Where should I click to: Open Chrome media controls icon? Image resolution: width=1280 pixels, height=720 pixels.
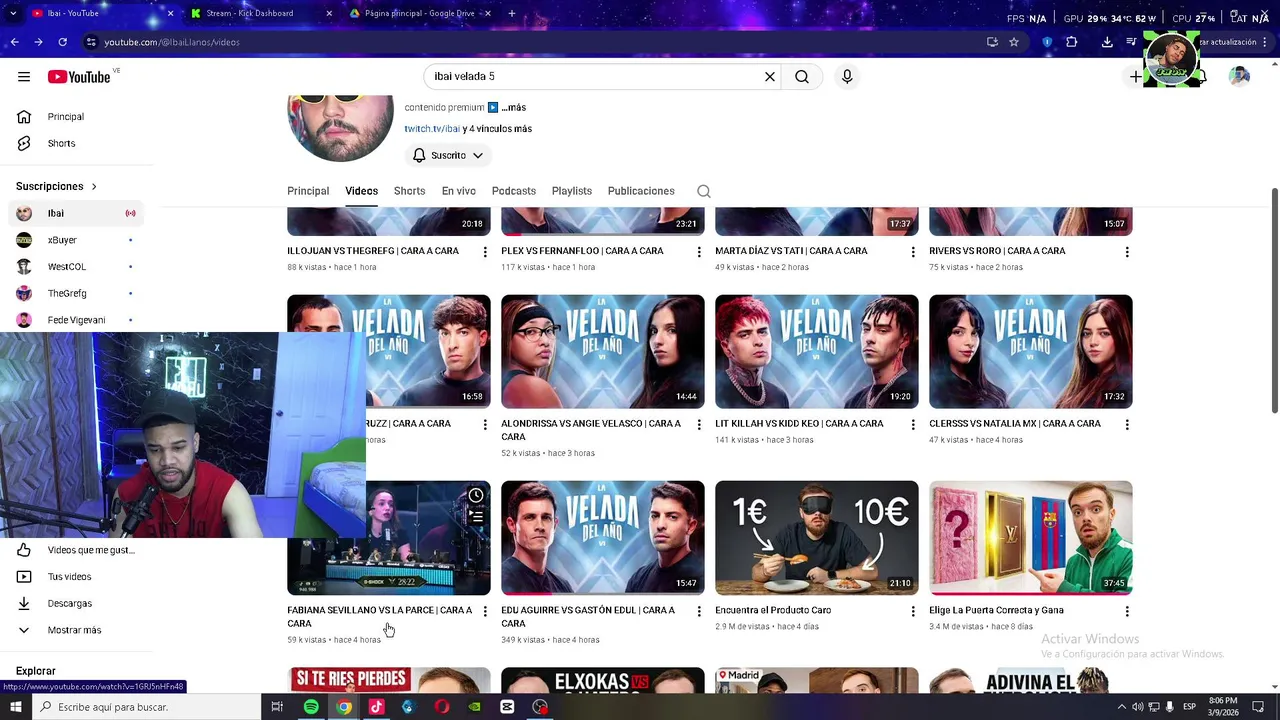(1131, 42)
